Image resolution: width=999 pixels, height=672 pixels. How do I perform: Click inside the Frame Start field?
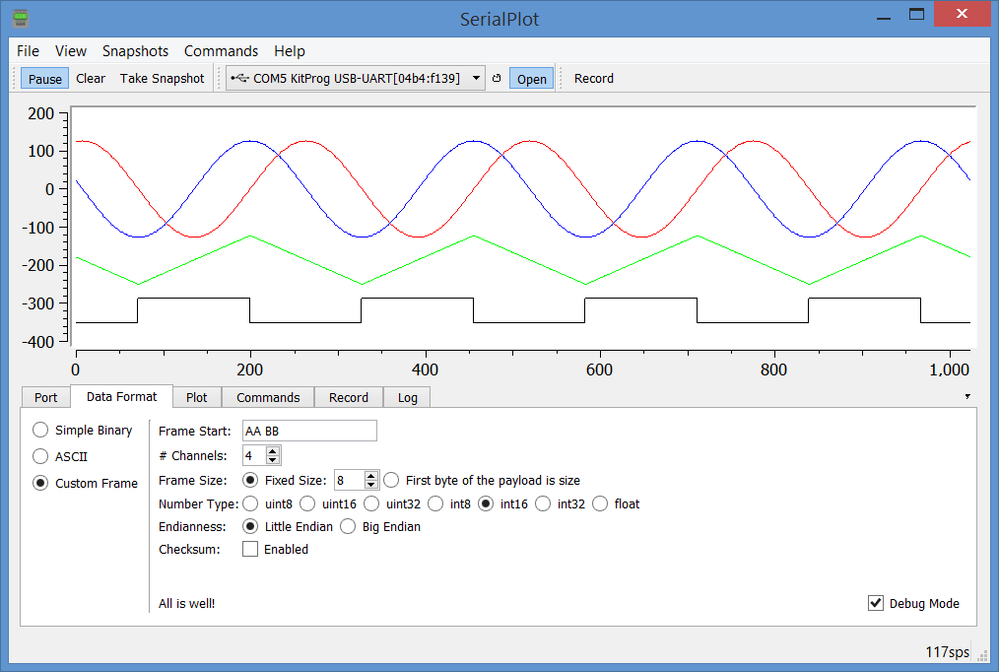(309, 430)
